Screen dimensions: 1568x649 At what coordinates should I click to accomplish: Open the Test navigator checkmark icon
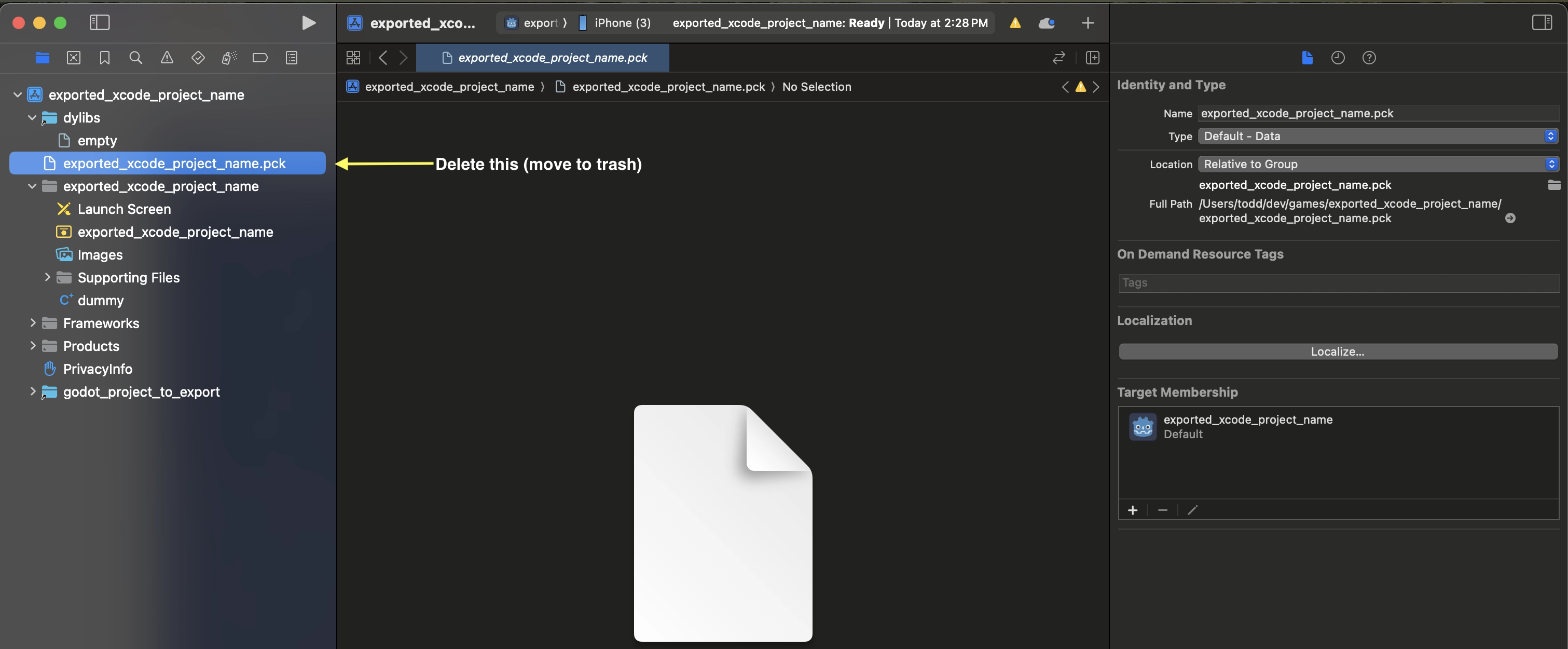[x=198, y=58]
